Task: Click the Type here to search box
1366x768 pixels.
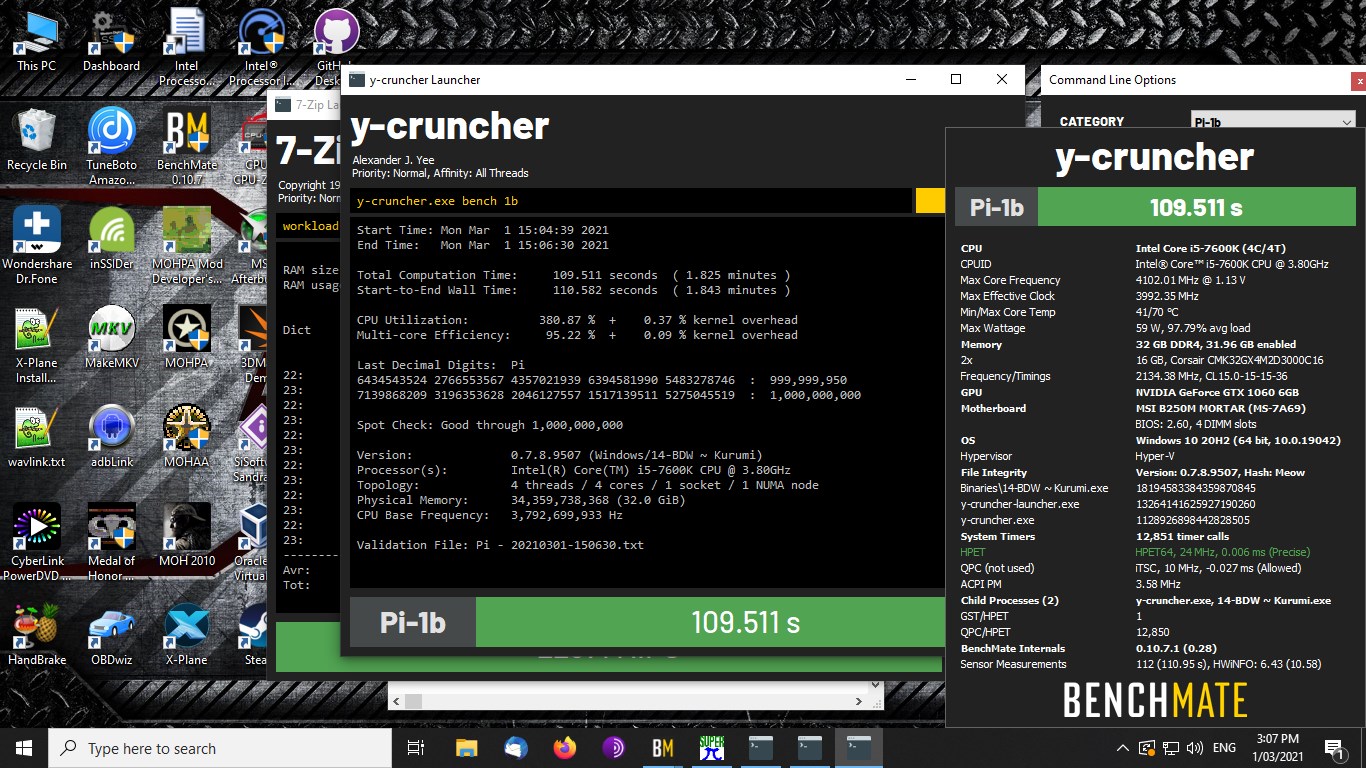Action: [x=220, y=748]
